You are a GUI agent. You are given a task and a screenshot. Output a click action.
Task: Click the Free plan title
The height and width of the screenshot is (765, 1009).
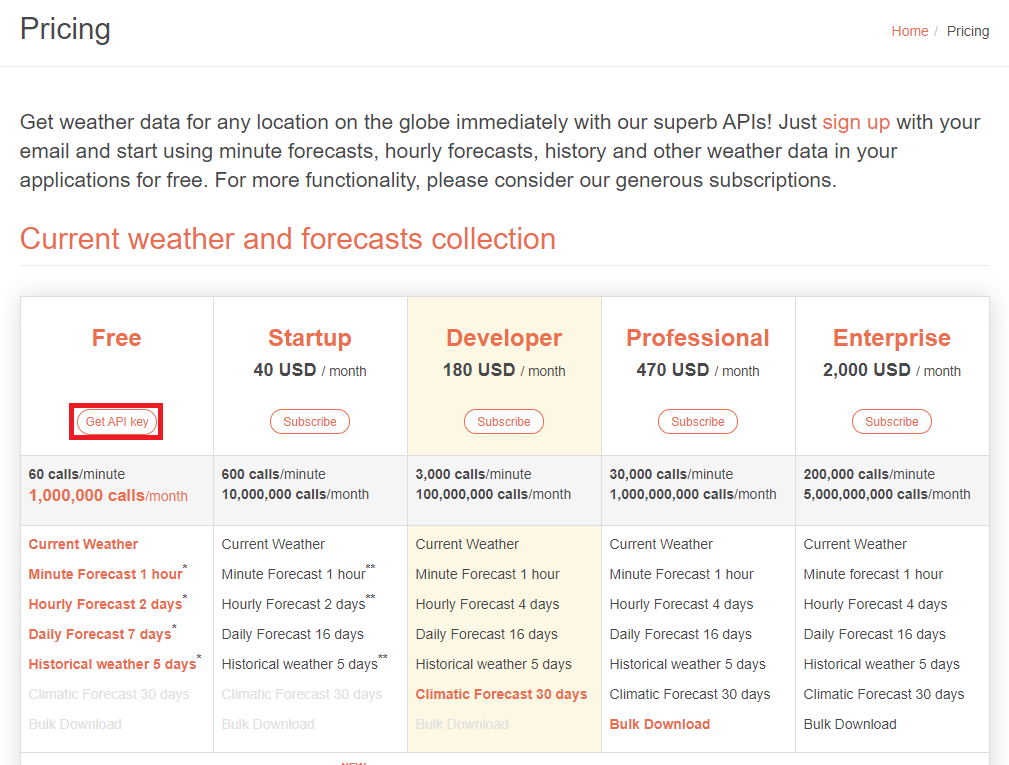115,338
